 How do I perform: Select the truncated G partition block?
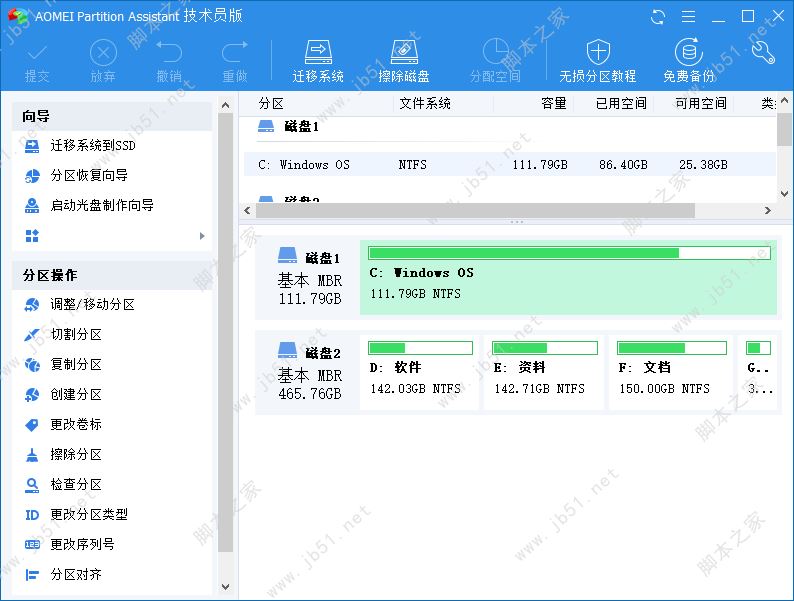759,372
